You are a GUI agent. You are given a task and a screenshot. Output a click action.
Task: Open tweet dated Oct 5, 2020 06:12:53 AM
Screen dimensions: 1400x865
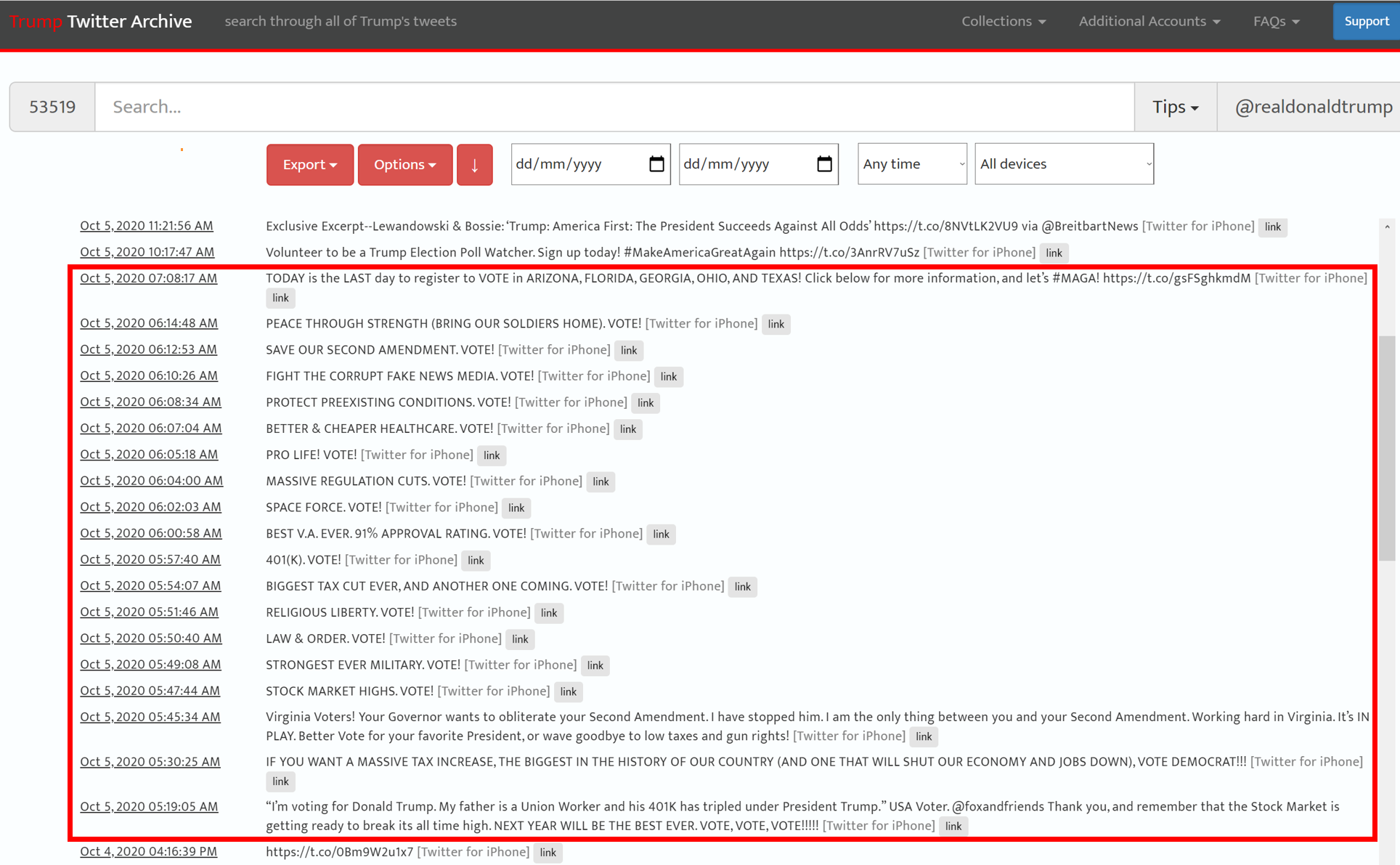(x=148, y=349)
